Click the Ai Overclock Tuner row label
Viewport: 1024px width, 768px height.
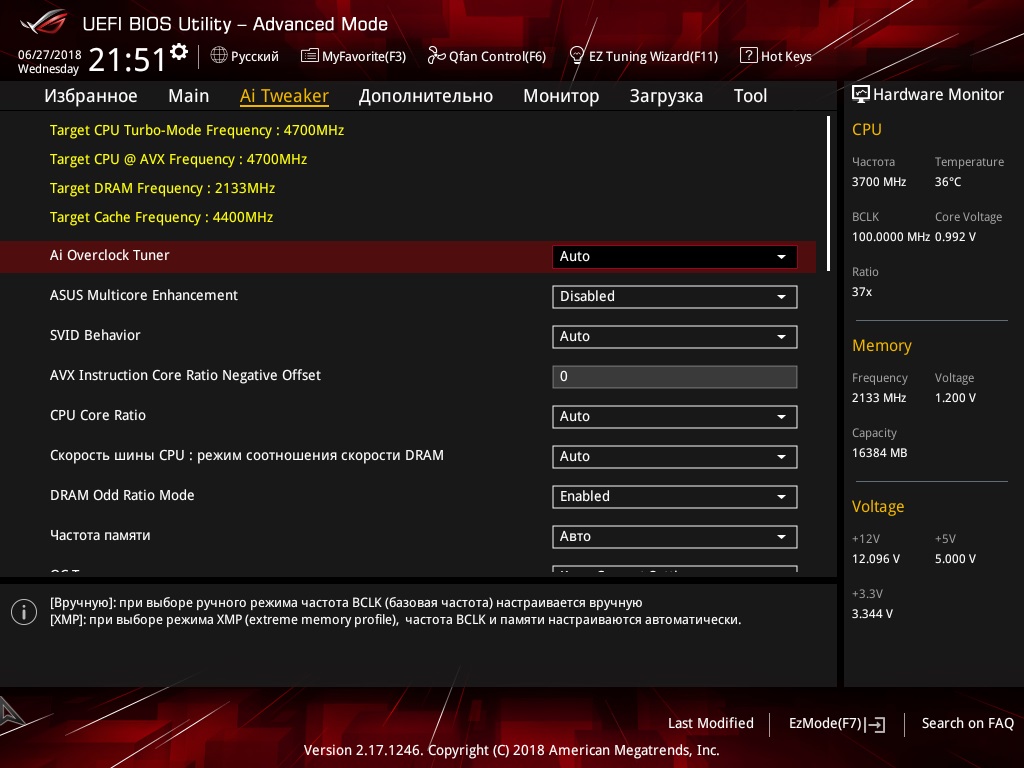point(110,255)
